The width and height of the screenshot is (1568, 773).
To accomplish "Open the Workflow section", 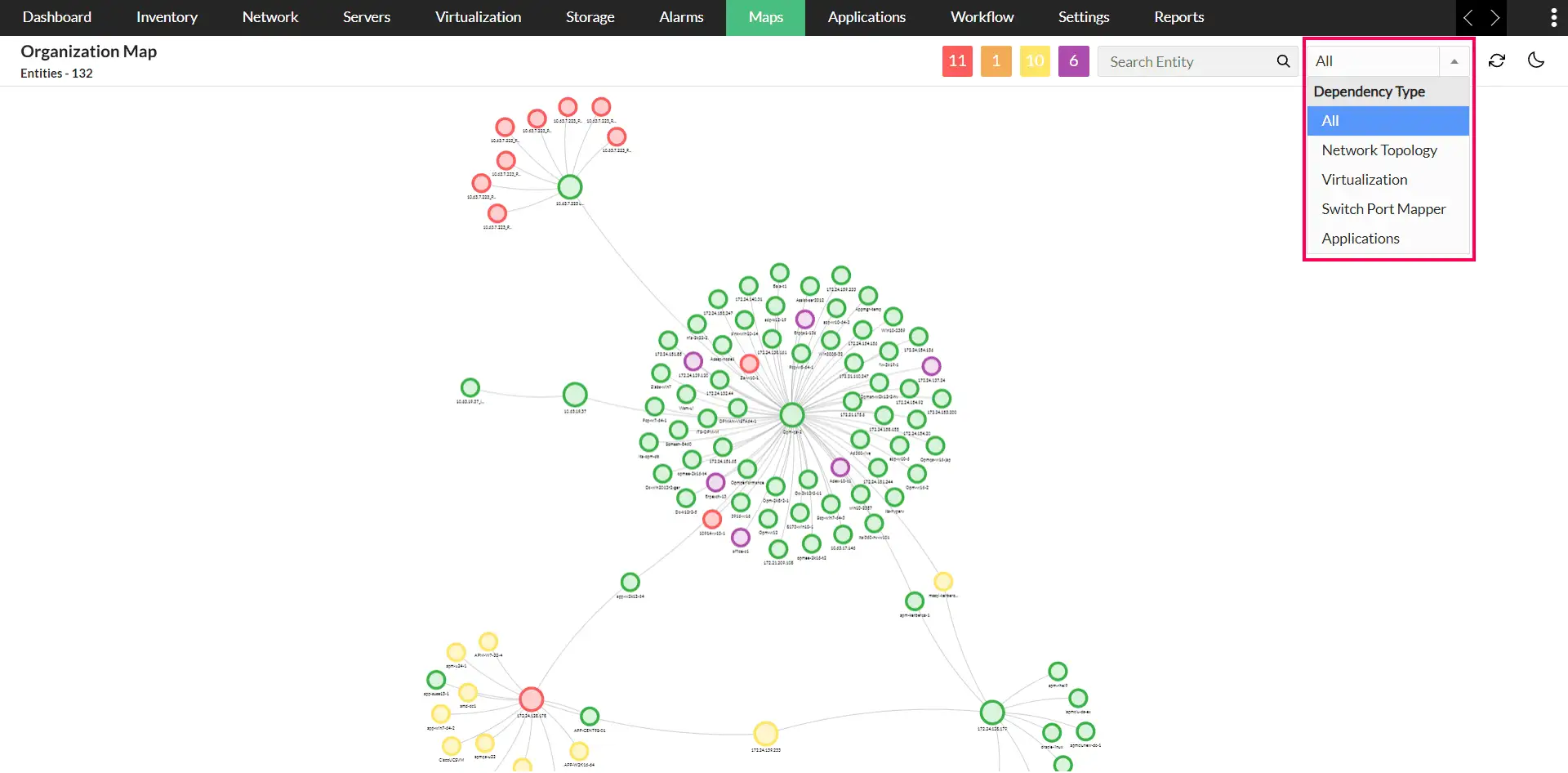I will click(982, 17).
